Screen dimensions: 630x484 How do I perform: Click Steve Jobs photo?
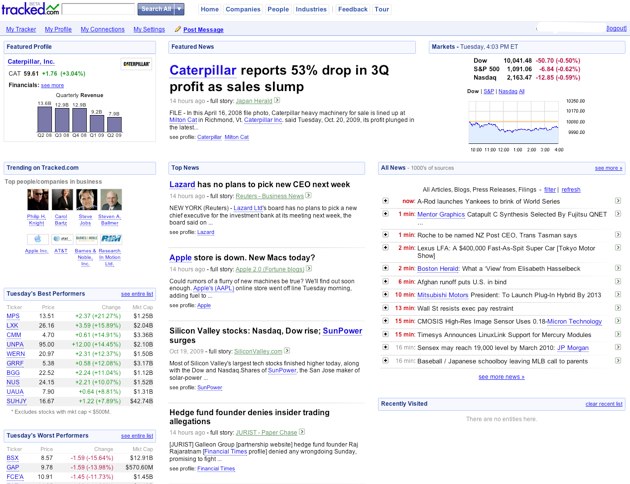[87, 200]
